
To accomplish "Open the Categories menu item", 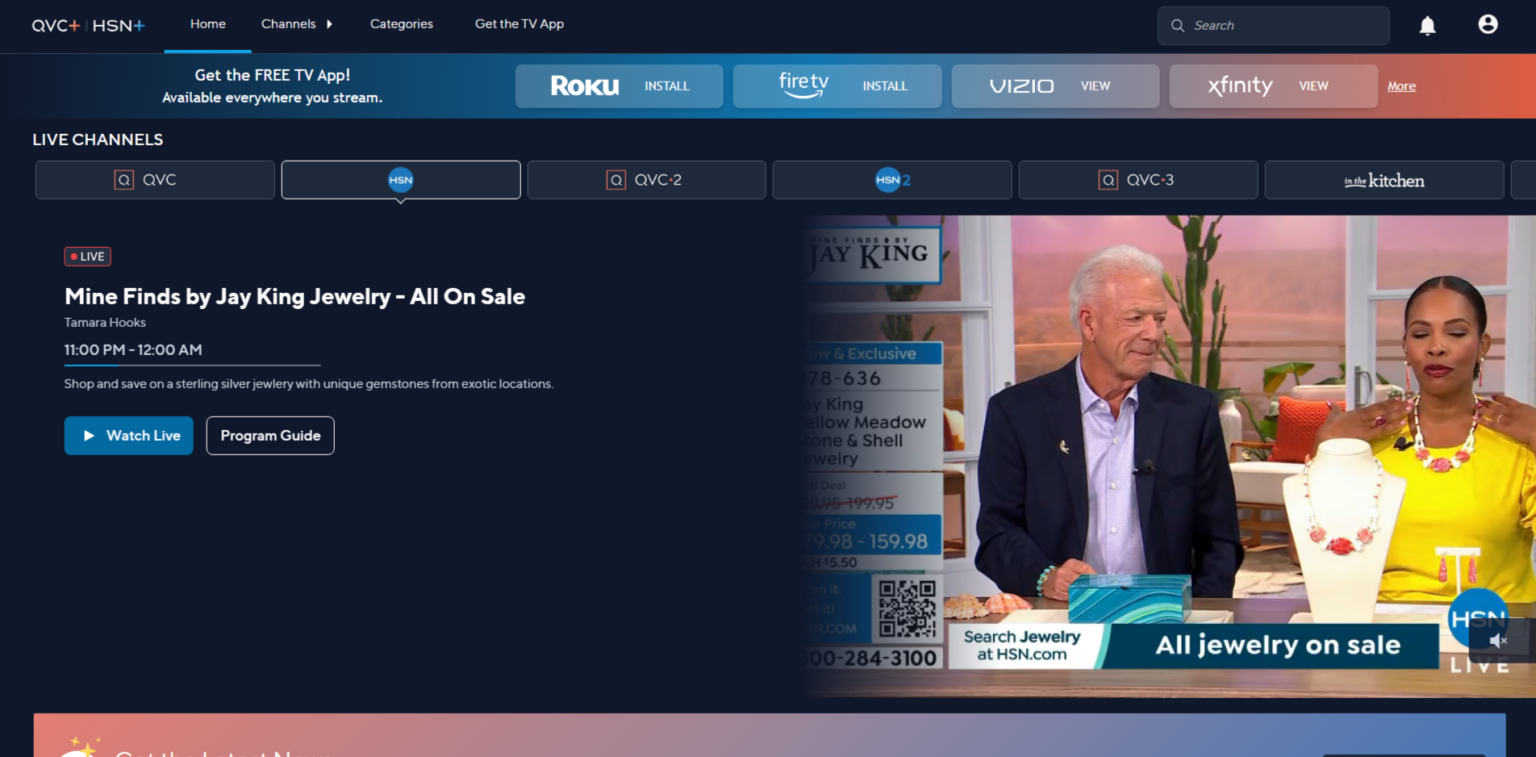I will (401, 24).
